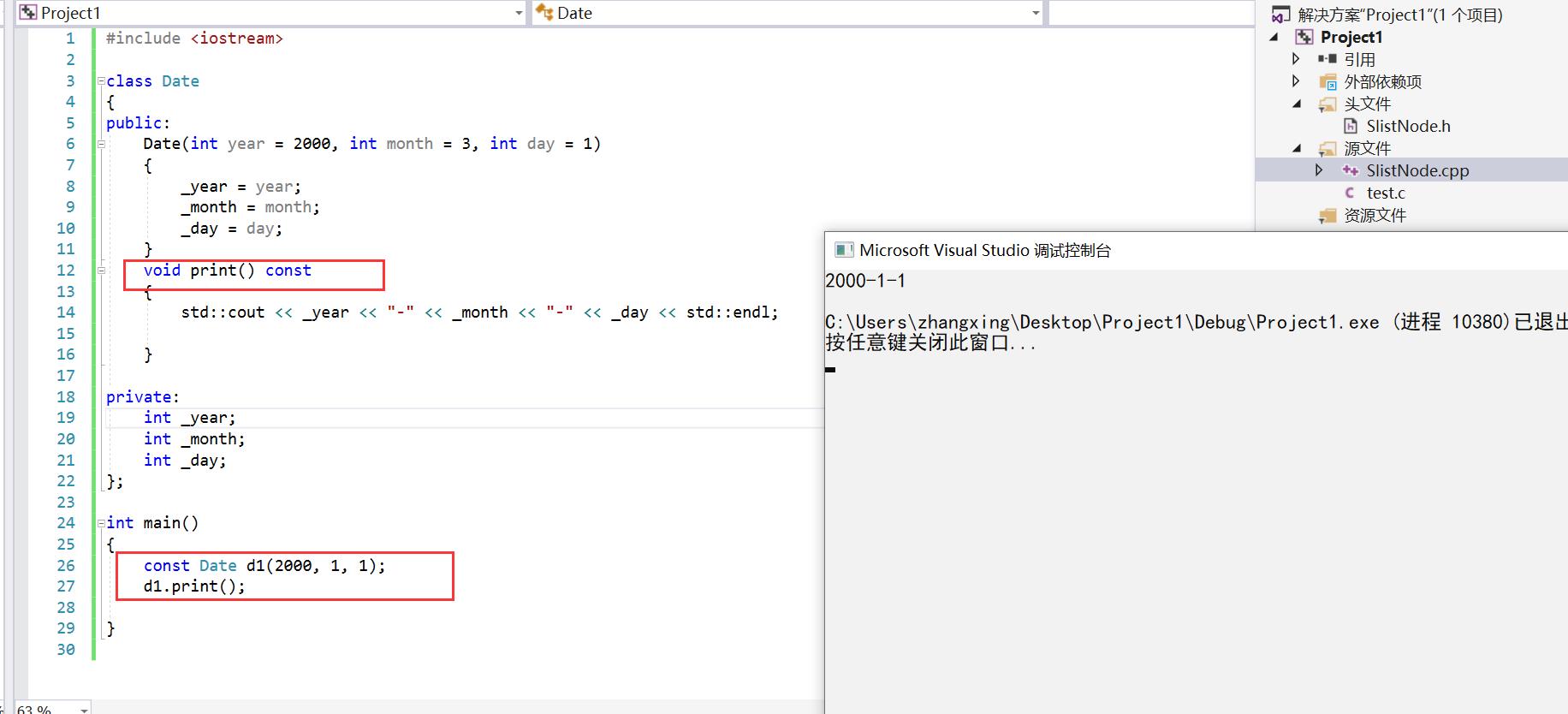
Task: Click the 头文件 folder icon
Action: [x=1327, y=104]
